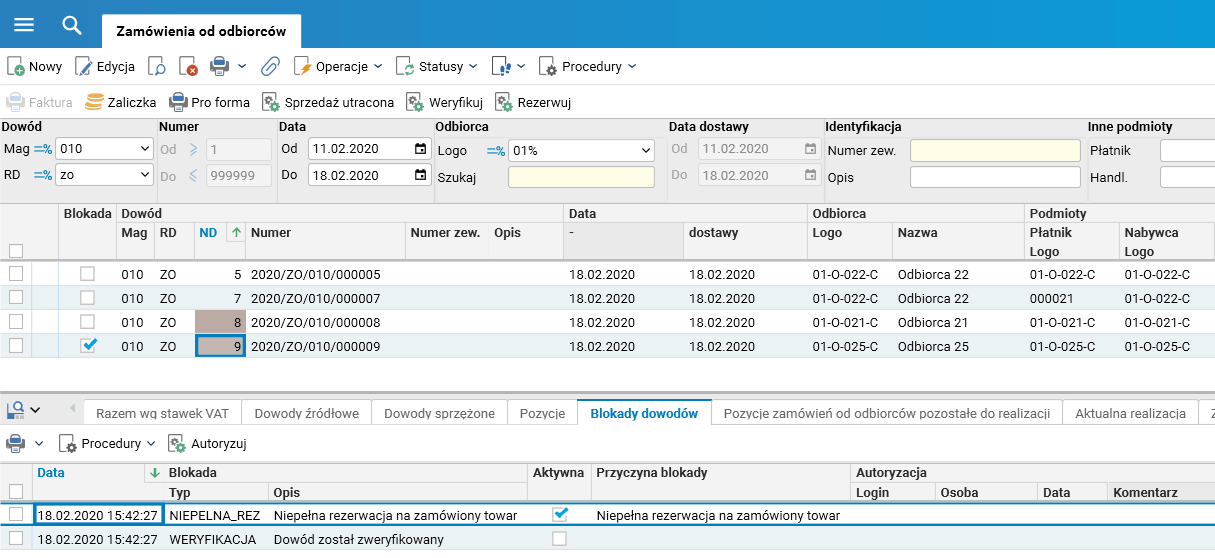Toggle the RD filter operator icon

43,176
